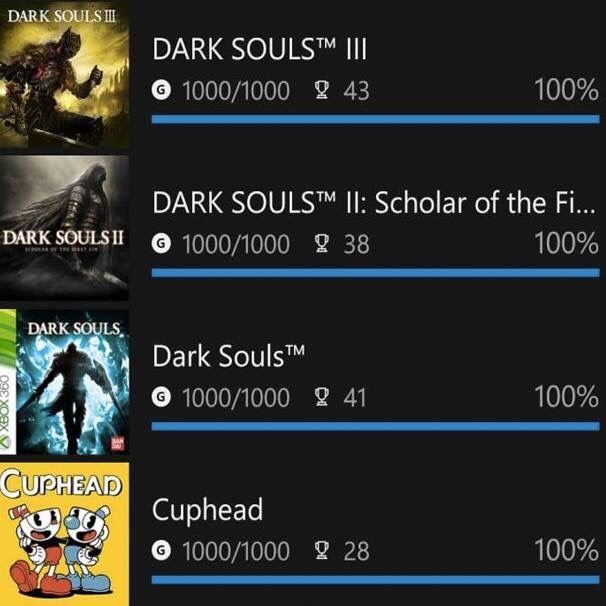Select the Scholar of the First Sin title
The height and width of the screenshot is (606, 606).
tap(373, 204)
